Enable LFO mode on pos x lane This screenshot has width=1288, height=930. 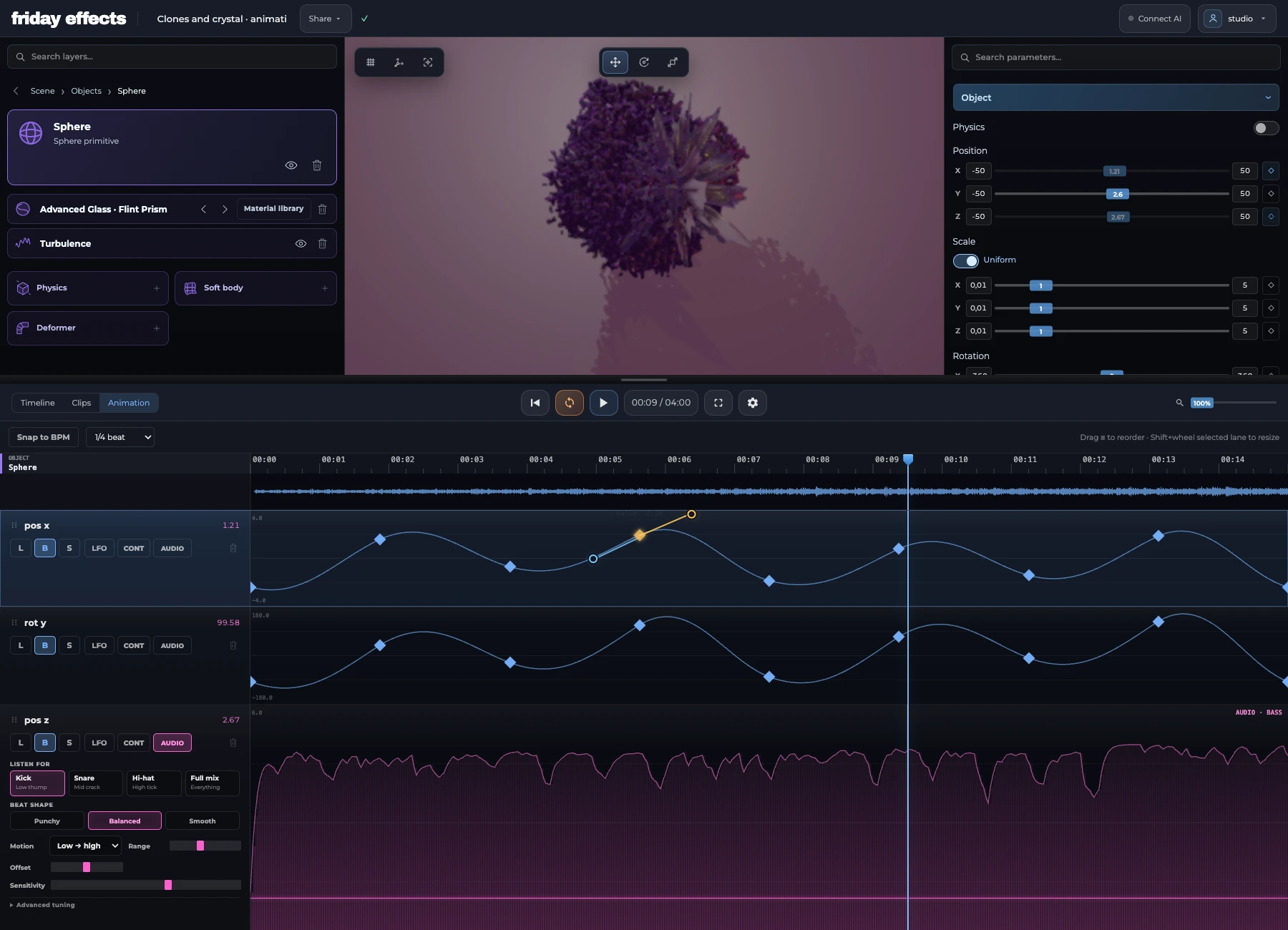click(99, 549)
